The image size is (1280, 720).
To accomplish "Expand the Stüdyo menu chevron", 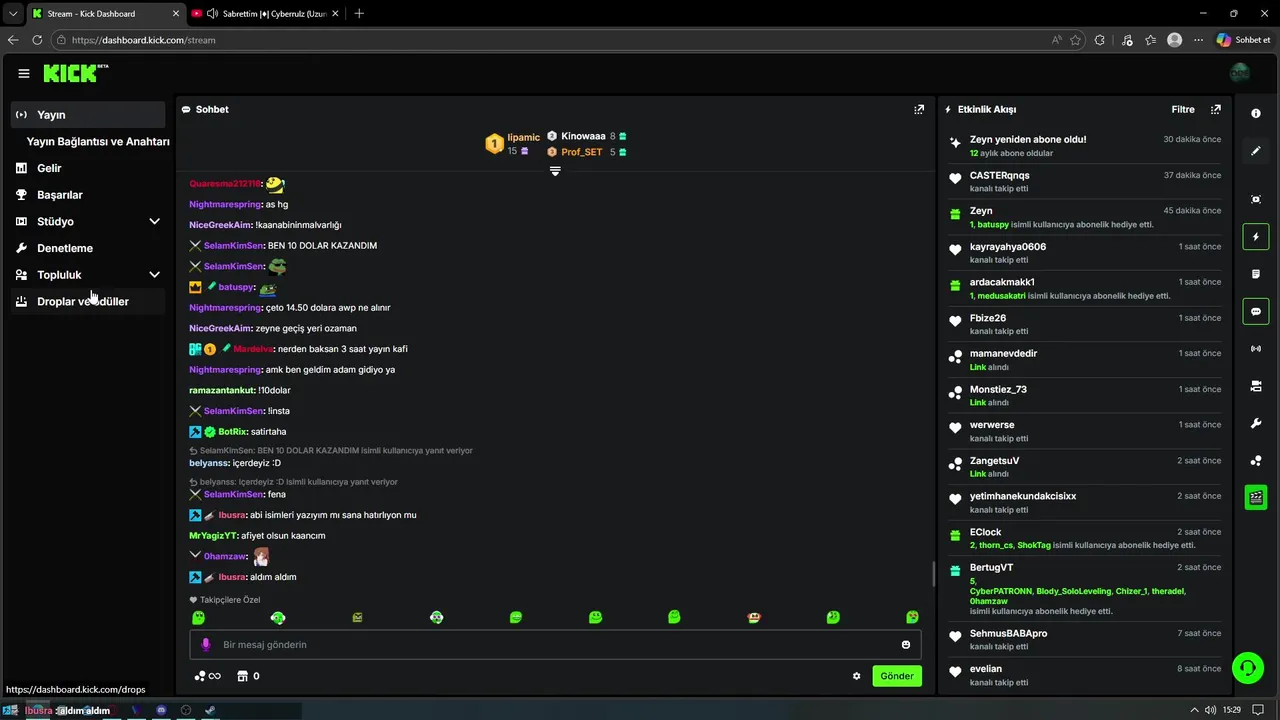I will coord(154,221).
